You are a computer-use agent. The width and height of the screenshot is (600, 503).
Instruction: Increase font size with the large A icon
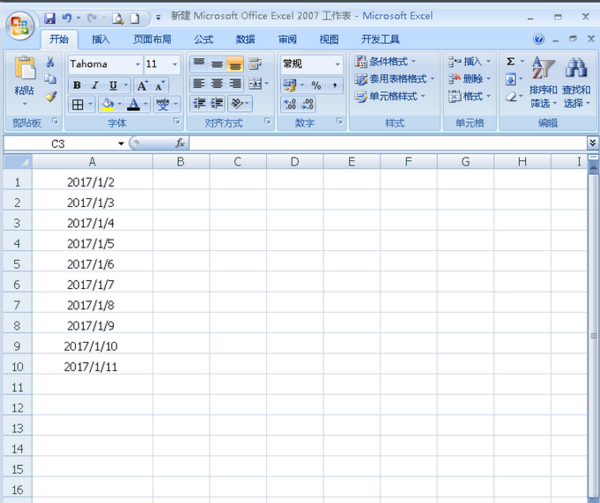(x=142, y=85)
